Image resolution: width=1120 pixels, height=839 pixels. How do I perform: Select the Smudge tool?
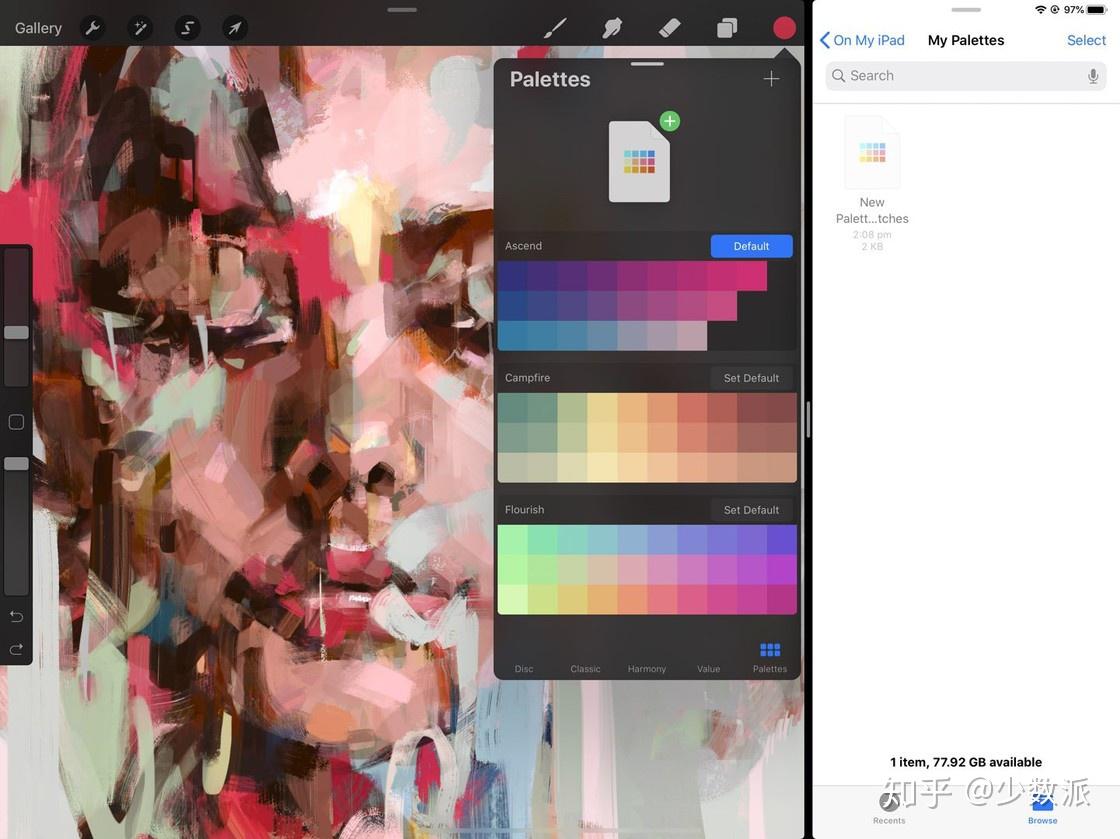610,27
